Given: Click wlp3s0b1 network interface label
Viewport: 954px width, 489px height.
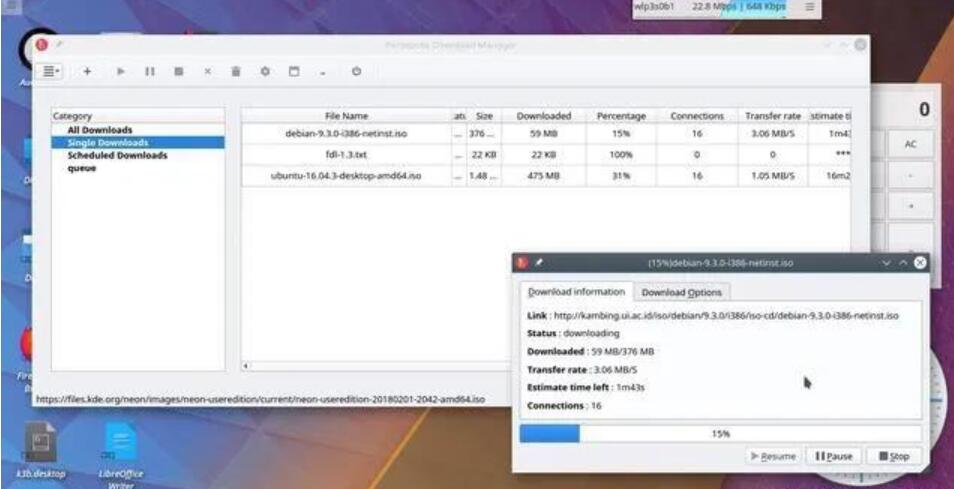Looking at the screenshot, I should (654, 6).
